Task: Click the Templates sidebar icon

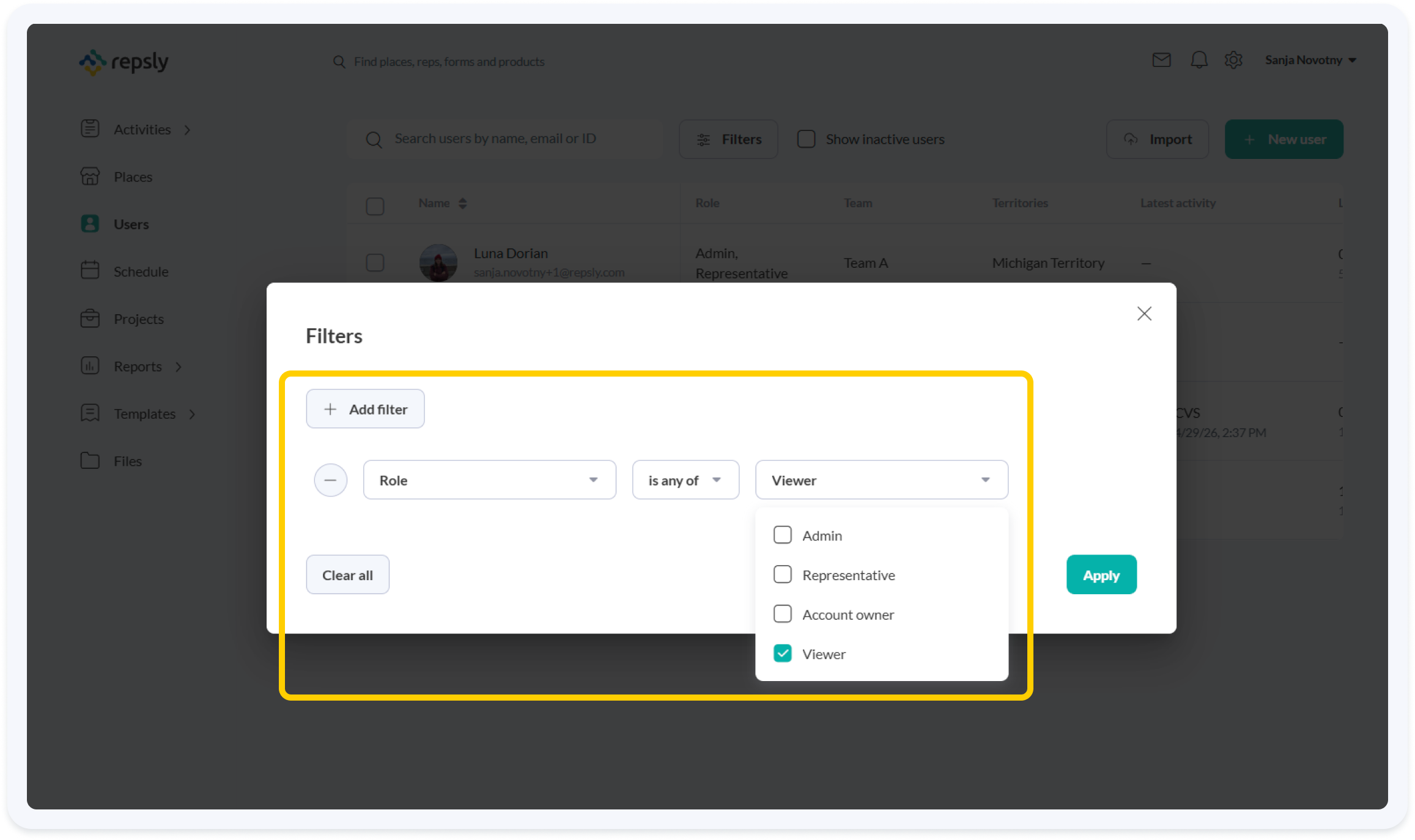Action: [90, 413]
